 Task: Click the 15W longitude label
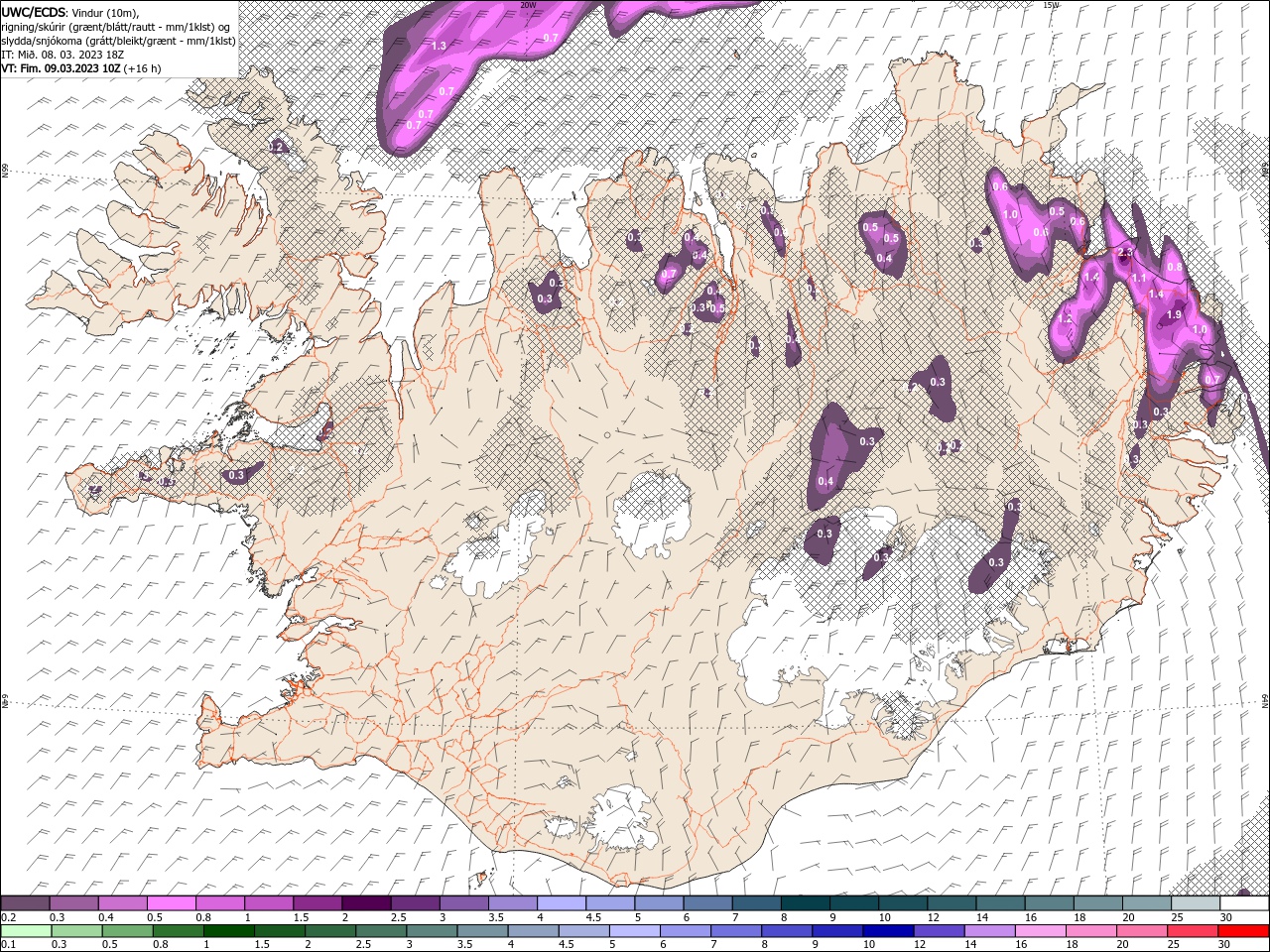pos(1051,5)
